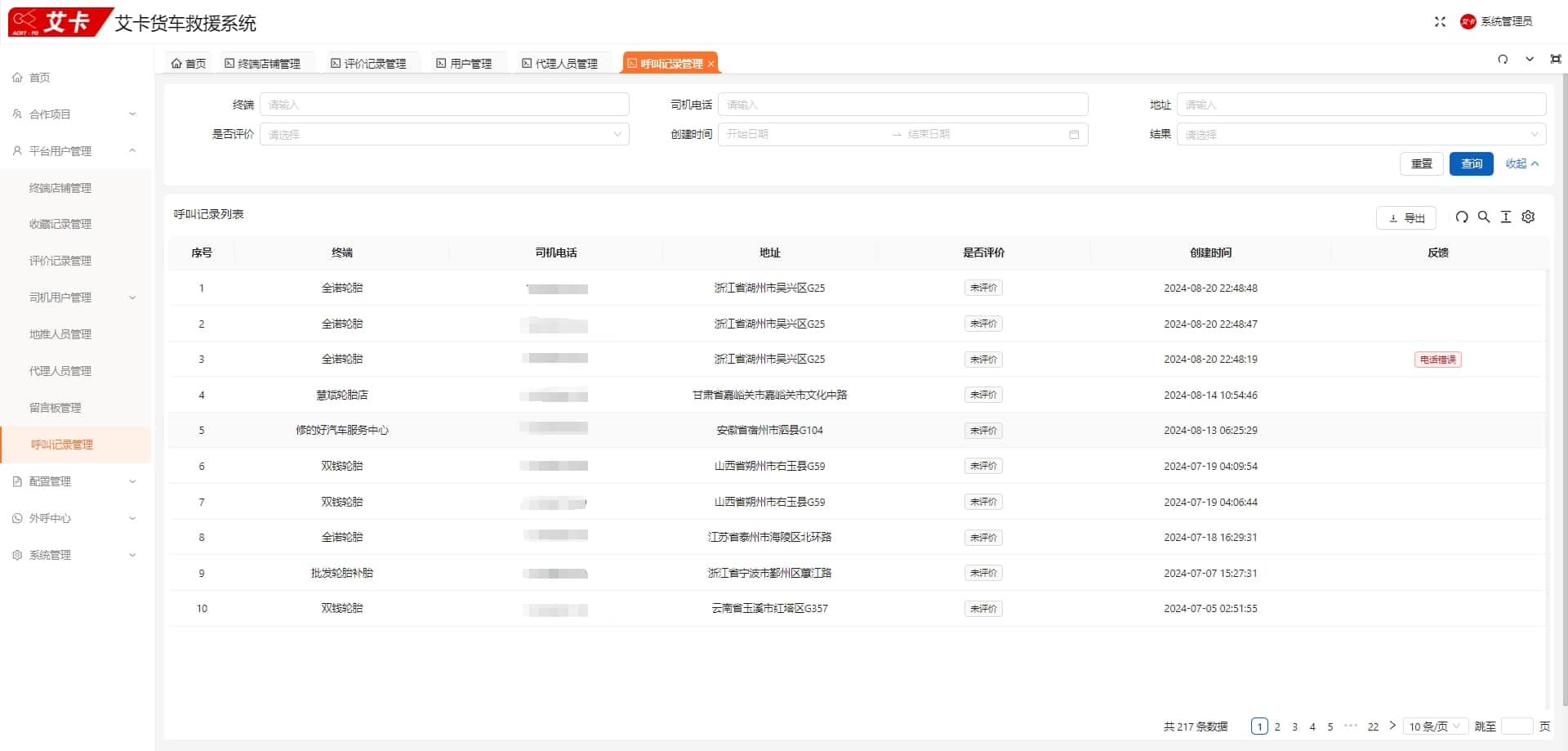This screenshot has width=1568, height=751.
Task: Export records with the 导出 button
Action: (x=1406, y=218)
